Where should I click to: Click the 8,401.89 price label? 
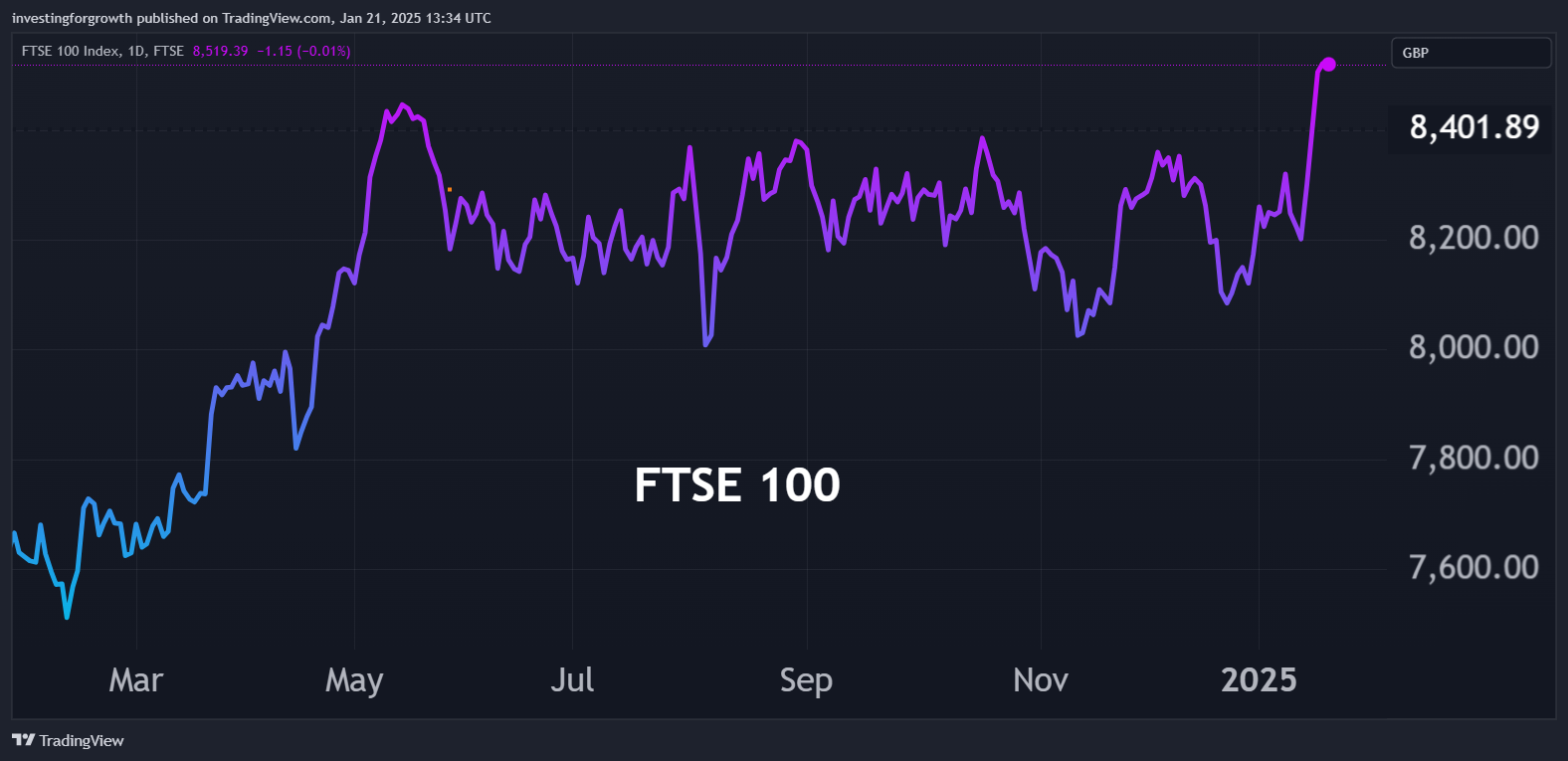[1473, 127]
